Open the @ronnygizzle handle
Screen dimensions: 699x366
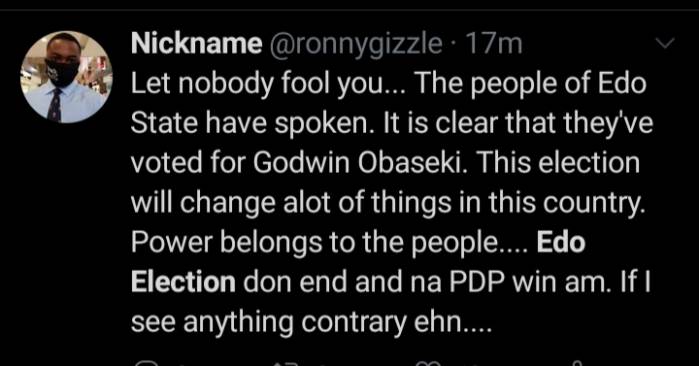click(355, 45)
